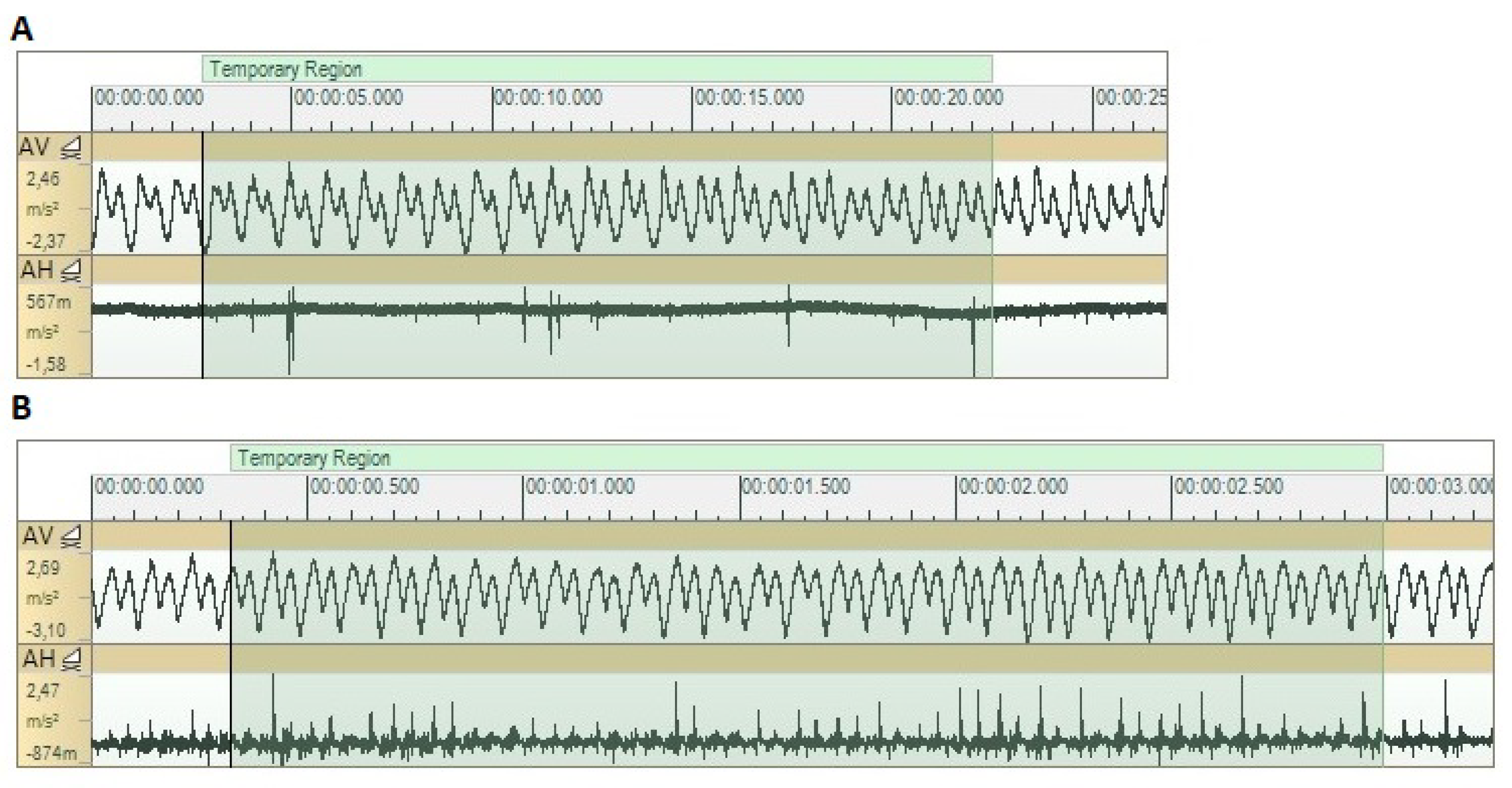Click the AV channel scale icon in panel A
The image size is (1512, 788).
pos(71,147)
